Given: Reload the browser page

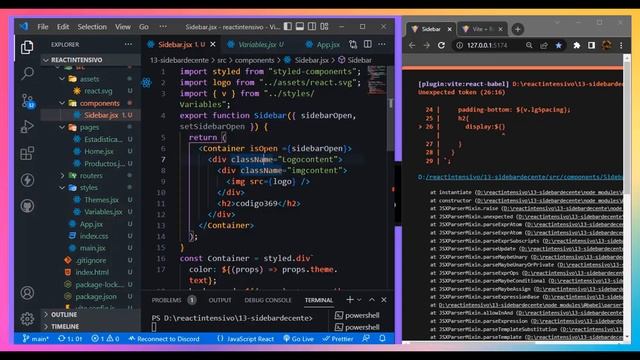Looking at the screenshot, I should (441, 45).
